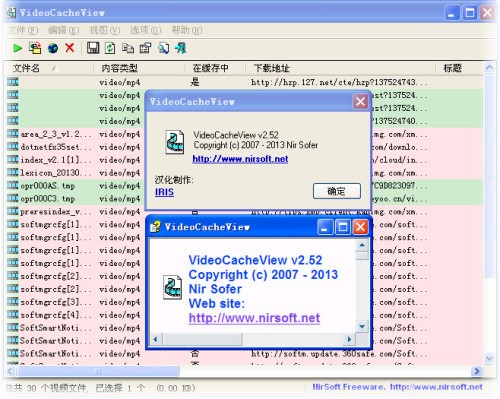Viewport: 500px width, 399px height.
Task: Click the Refresh list toolbar icon
Action: (110, 48)
